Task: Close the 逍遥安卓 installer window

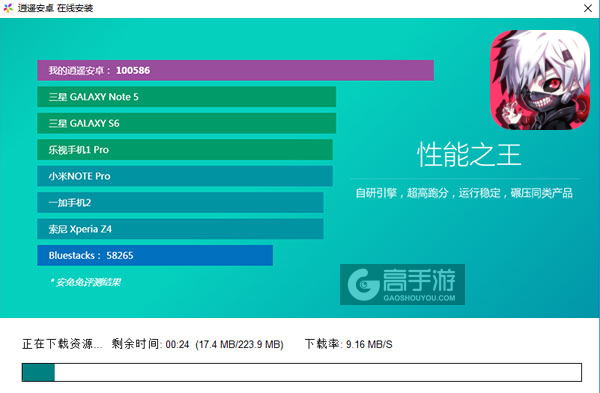Action: coord(588,8)
